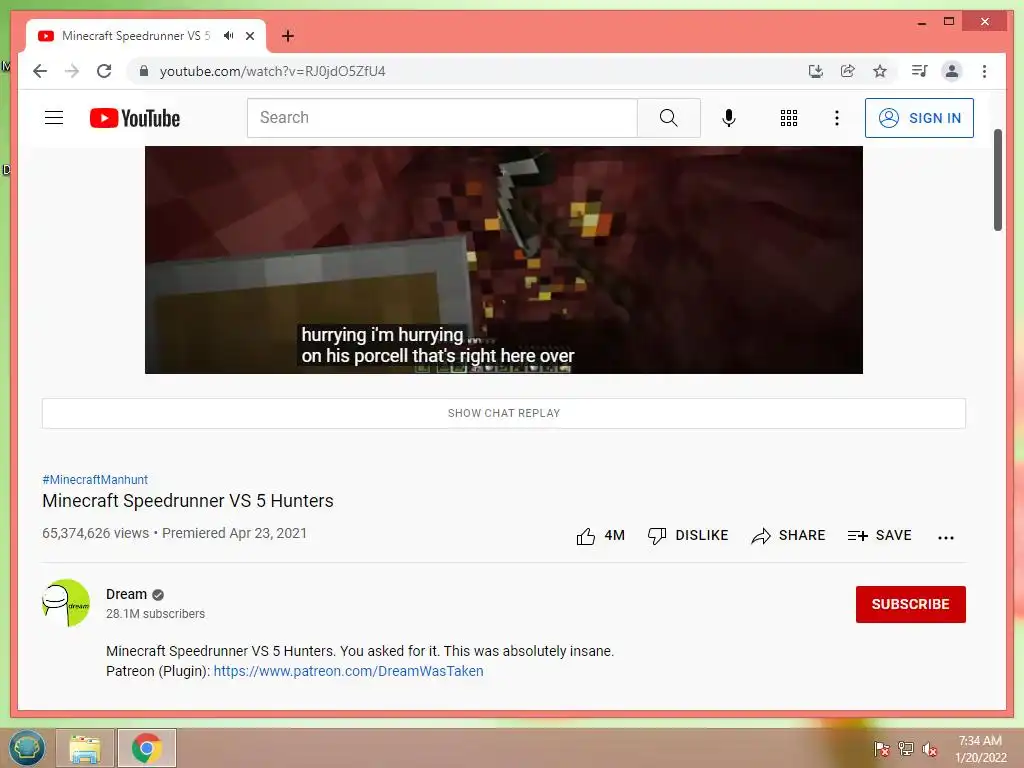Open media controls icon in toolbar
The width and height of the screenshot is (1024, 768).
[920, 71]
